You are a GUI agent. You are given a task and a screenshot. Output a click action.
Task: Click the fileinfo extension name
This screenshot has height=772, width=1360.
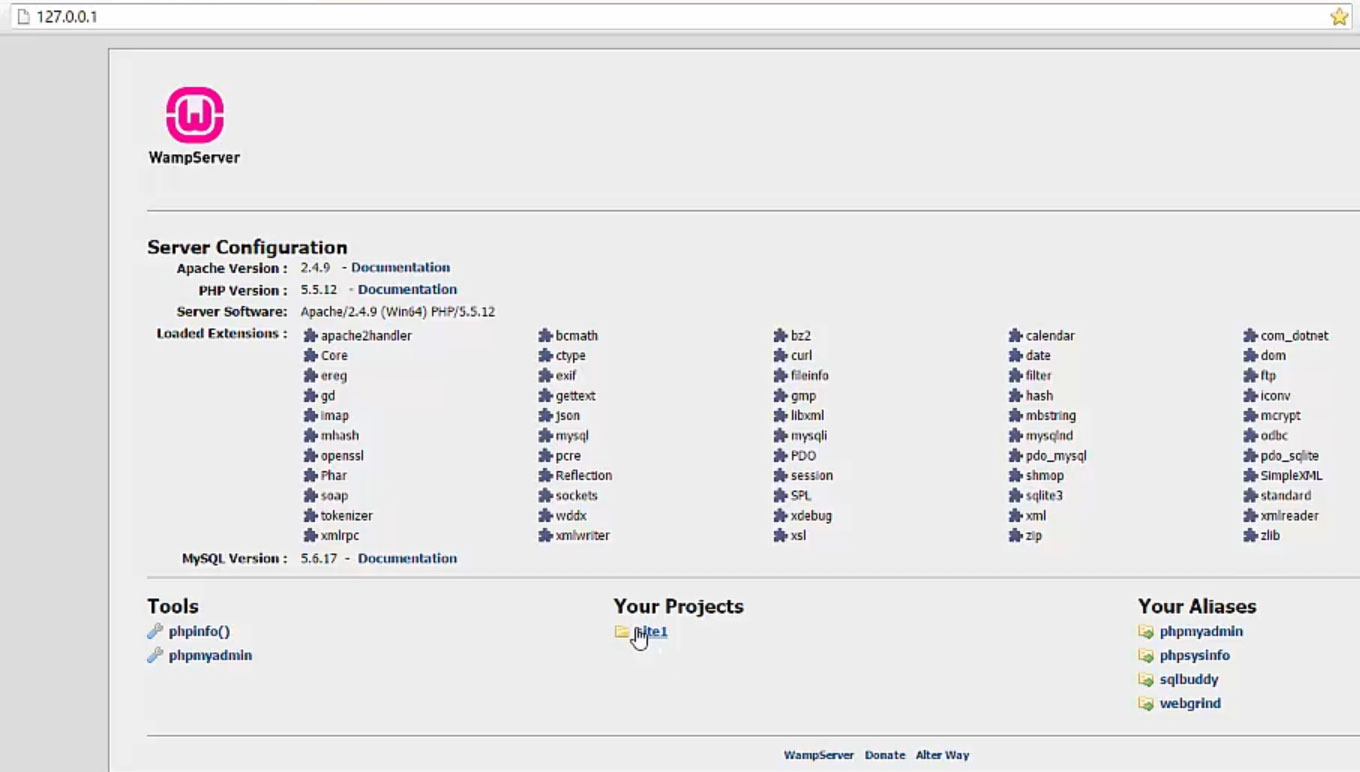[x=810, y=376]
